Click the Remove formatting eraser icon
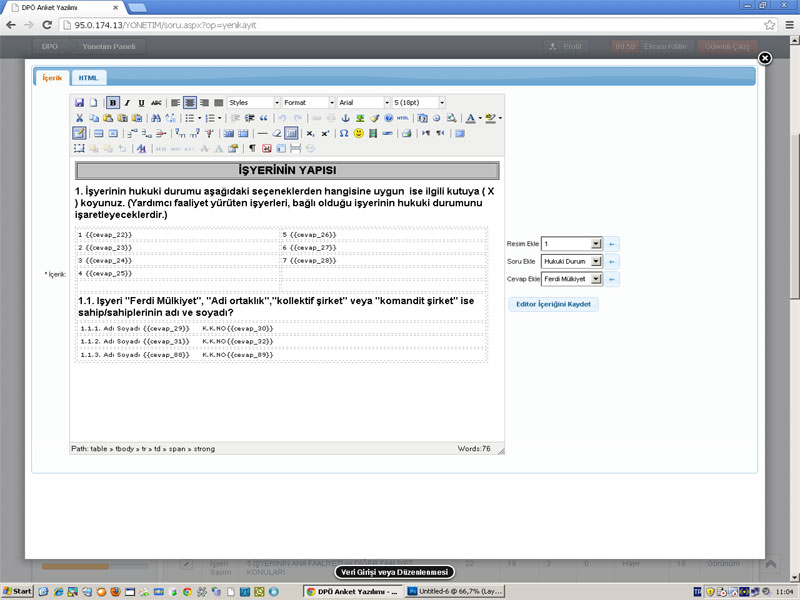Screen dimensions: 800x600 click(x=277, y=133)
